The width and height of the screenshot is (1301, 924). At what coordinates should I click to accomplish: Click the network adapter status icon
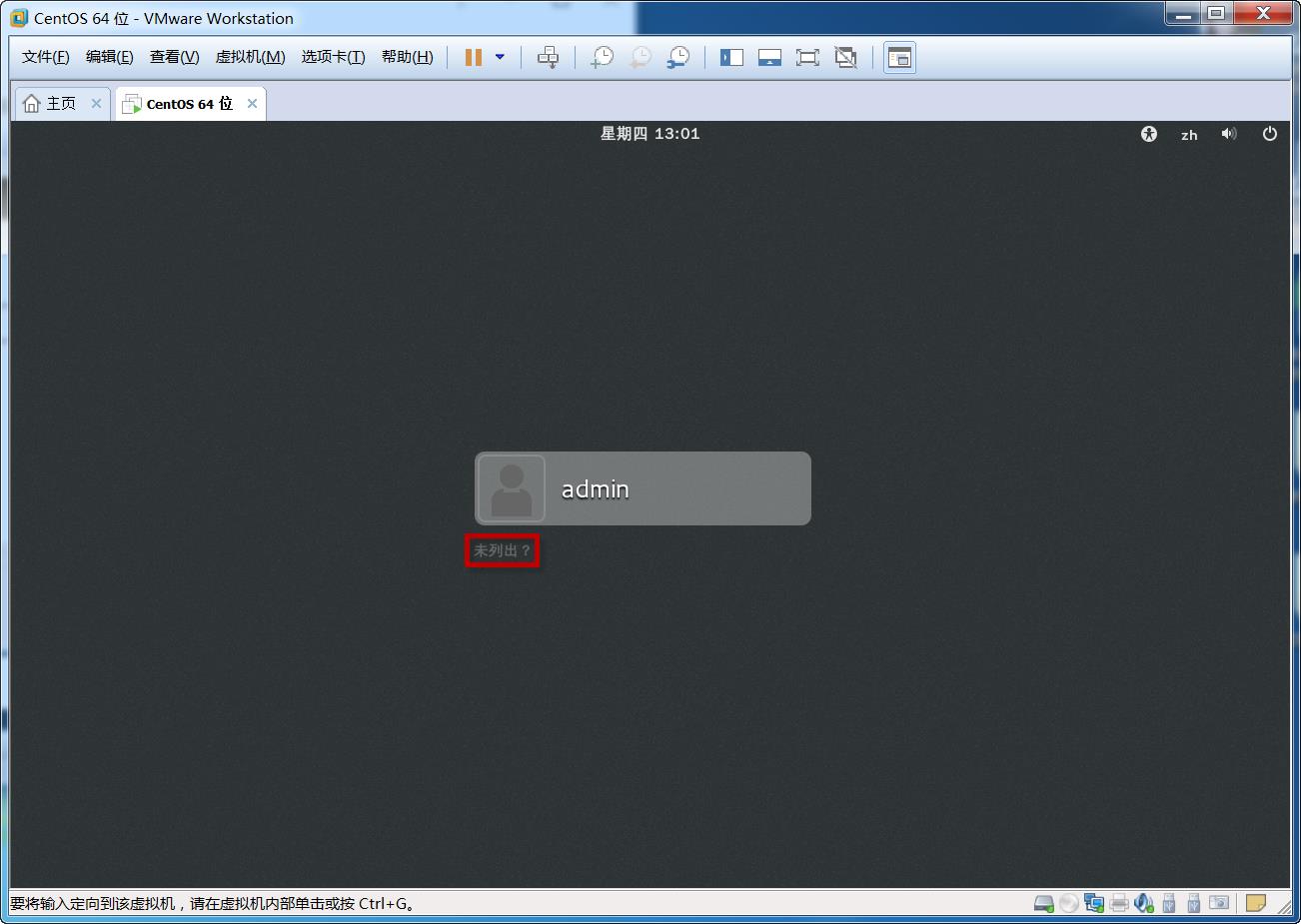(x=1094, y=903)
